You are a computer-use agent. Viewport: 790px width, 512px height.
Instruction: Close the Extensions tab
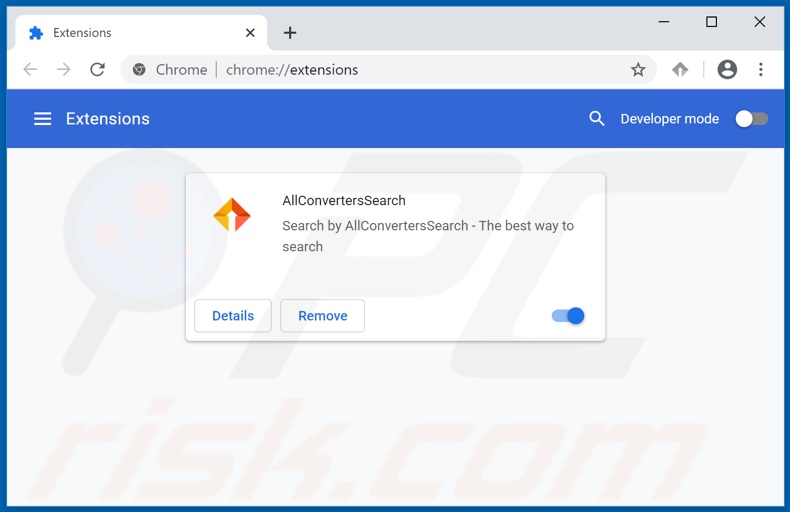point(250,33)
